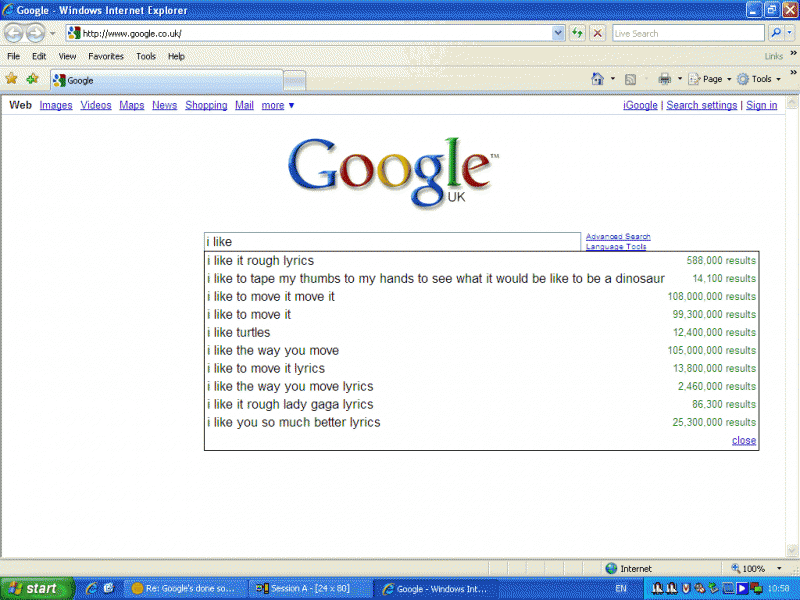The image size is (800, 600).
Task: Select suggestion 'i like it rough lady gaga lyrics'
Action: (482, 405)
